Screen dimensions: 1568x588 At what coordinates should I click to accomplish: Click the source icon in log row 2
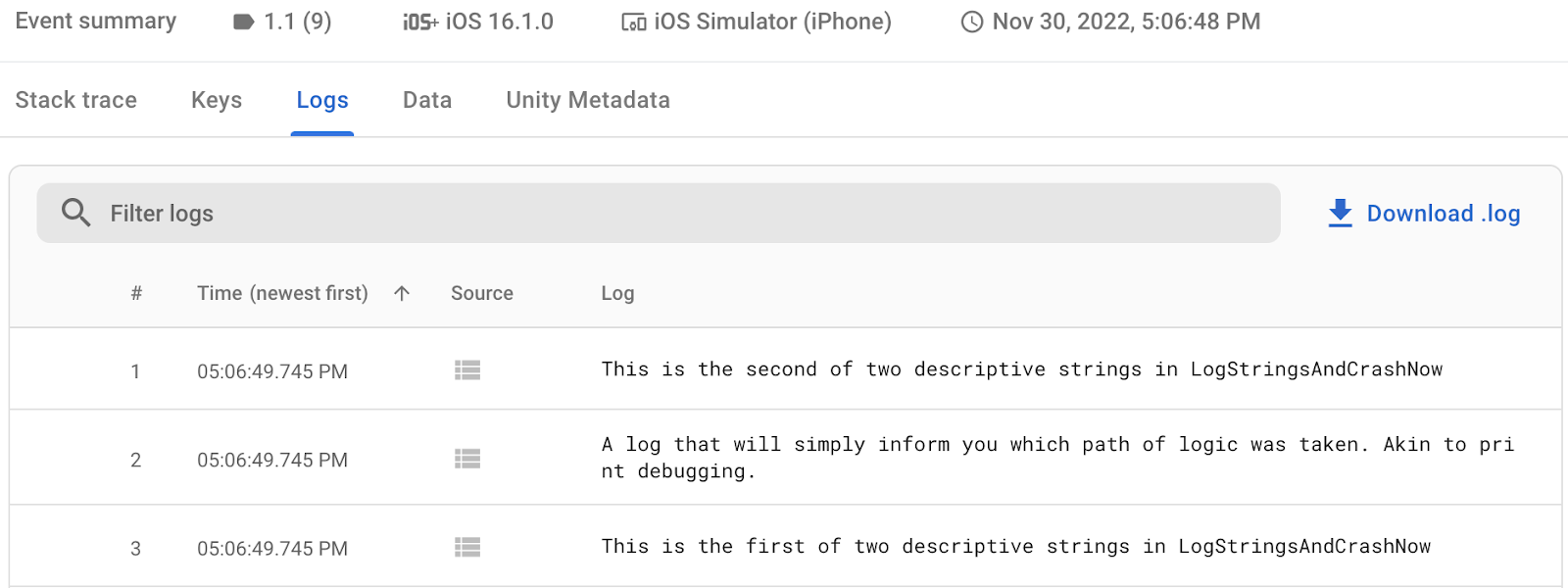467,459
